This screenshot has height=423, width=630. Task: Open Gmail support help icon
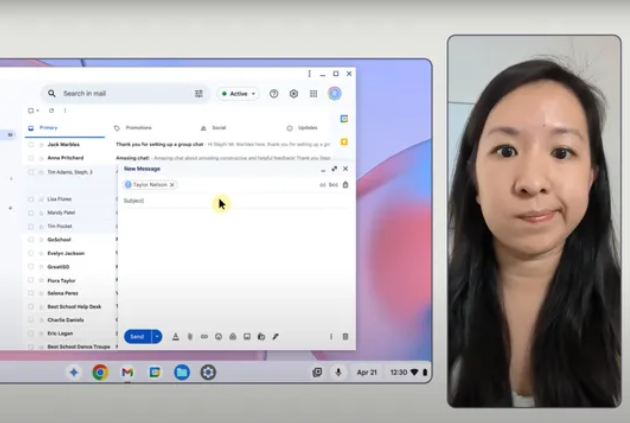tap(274, 94)
